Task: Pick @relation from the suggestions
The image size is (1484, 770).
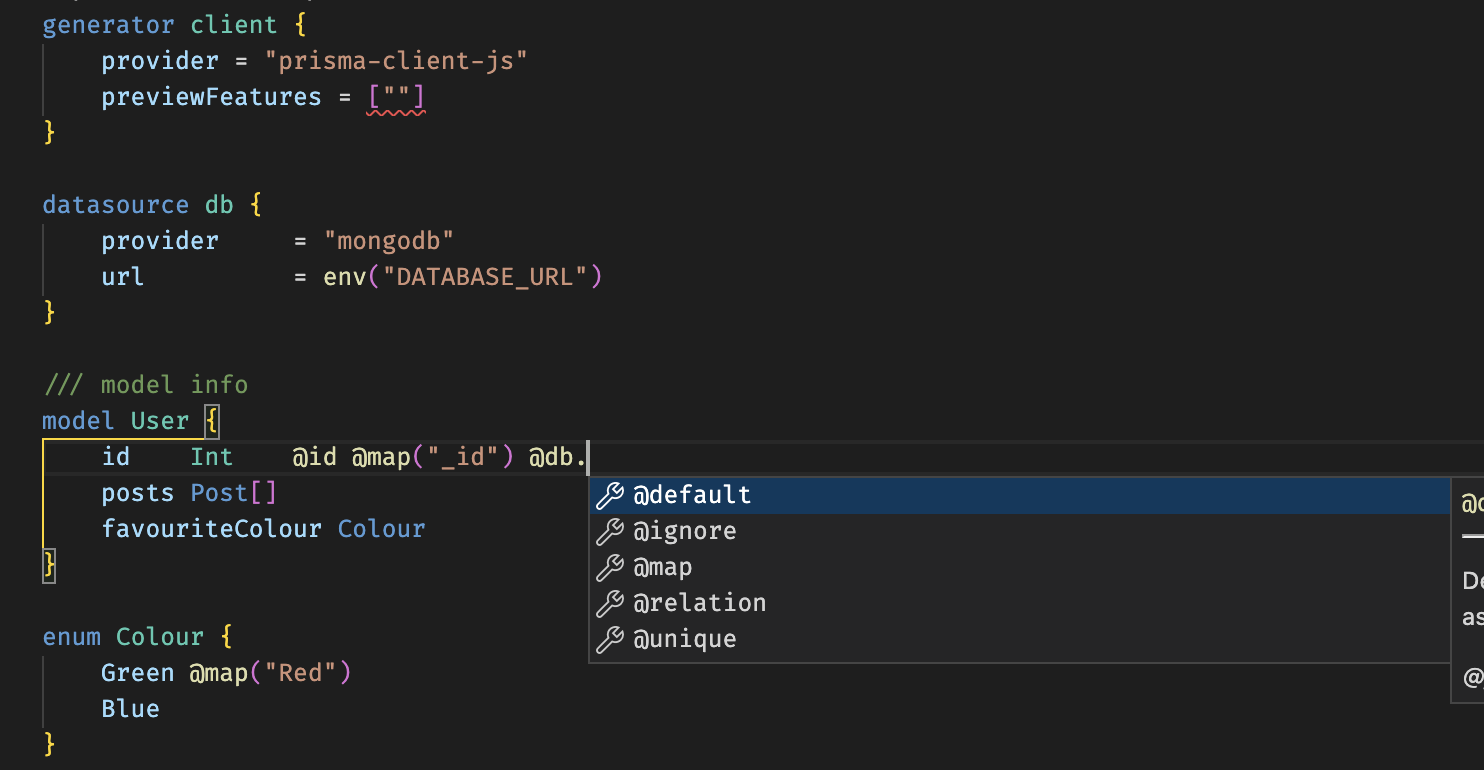Action: tap(699, 602)
